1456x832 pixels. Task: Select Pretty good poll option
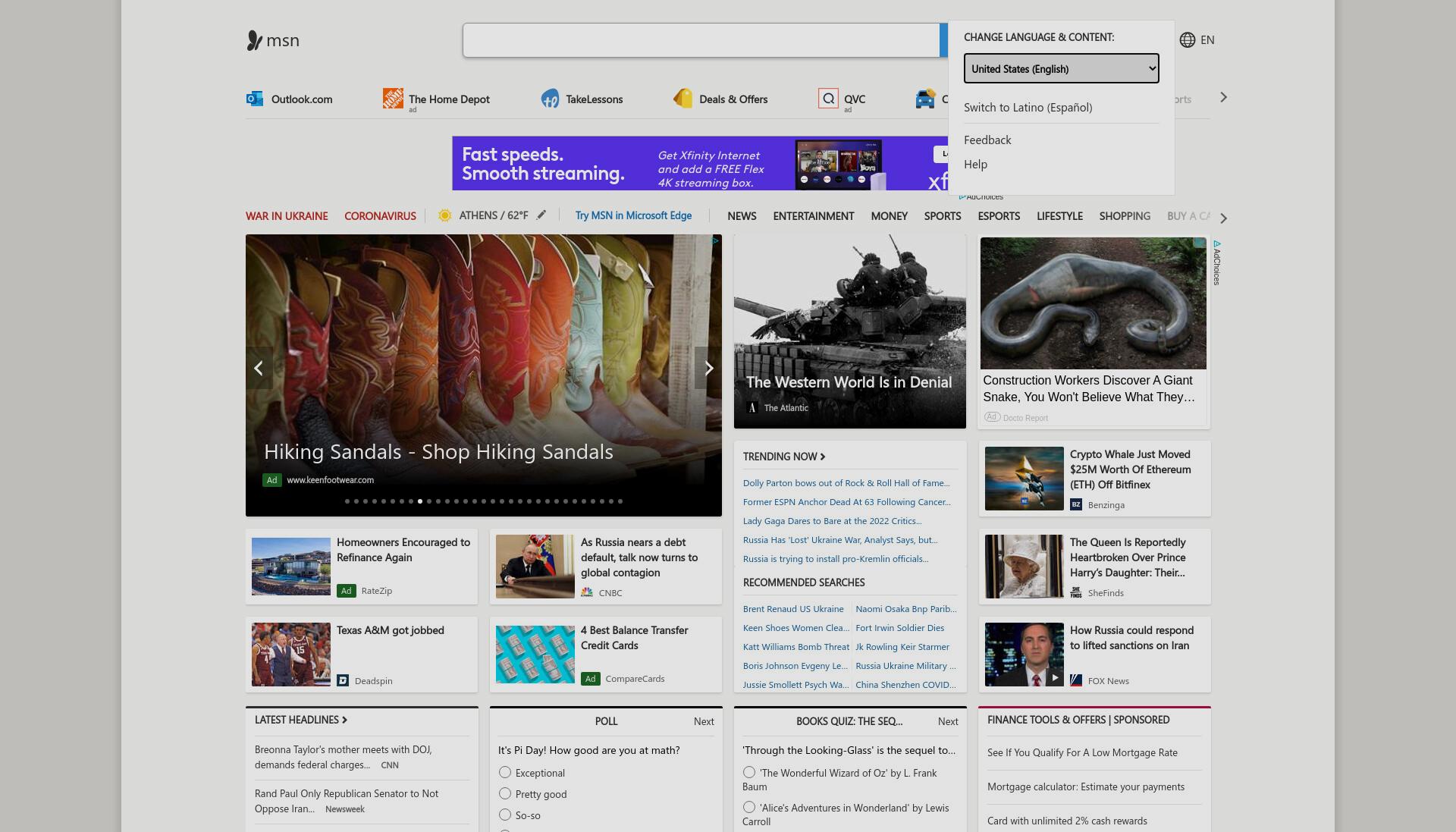(505, 793)
